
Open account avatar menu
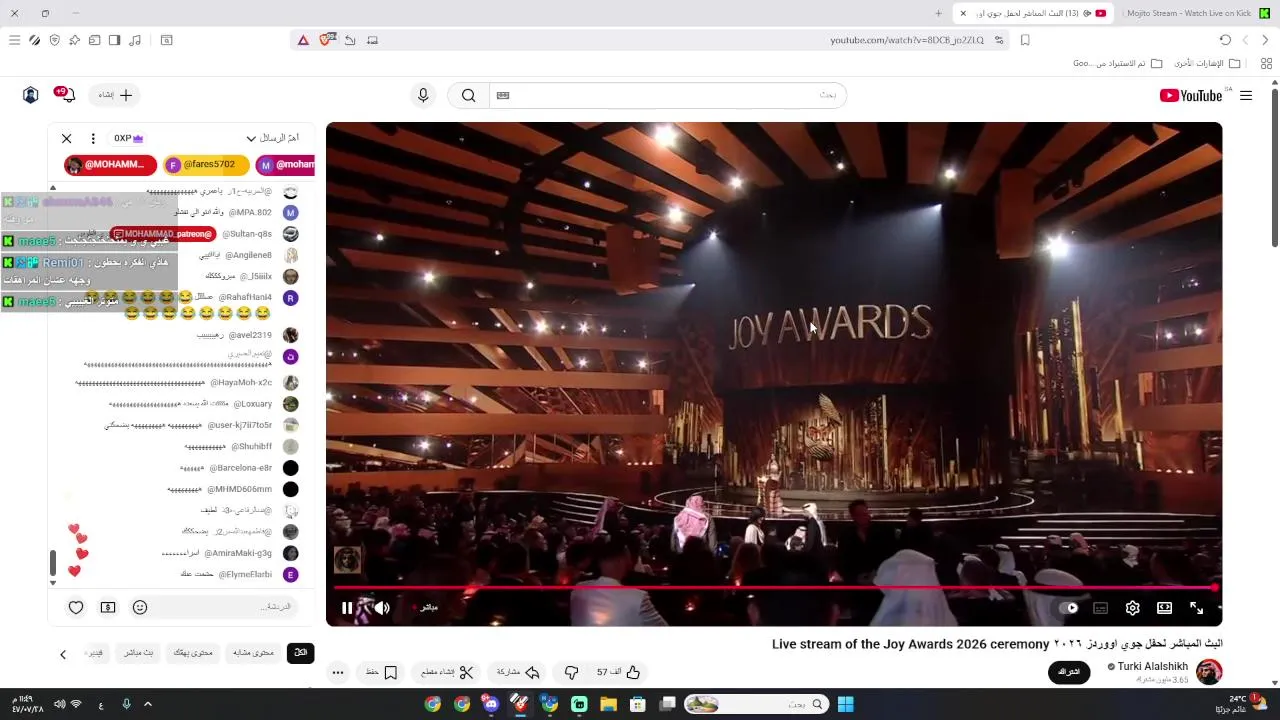tap(31, 95)
